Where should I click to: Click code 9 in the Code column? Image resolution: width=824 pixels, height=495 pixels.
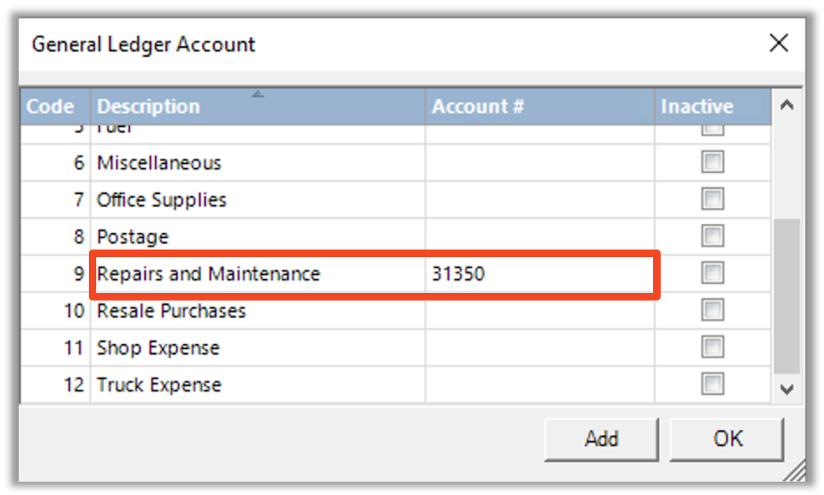(78, 274)
